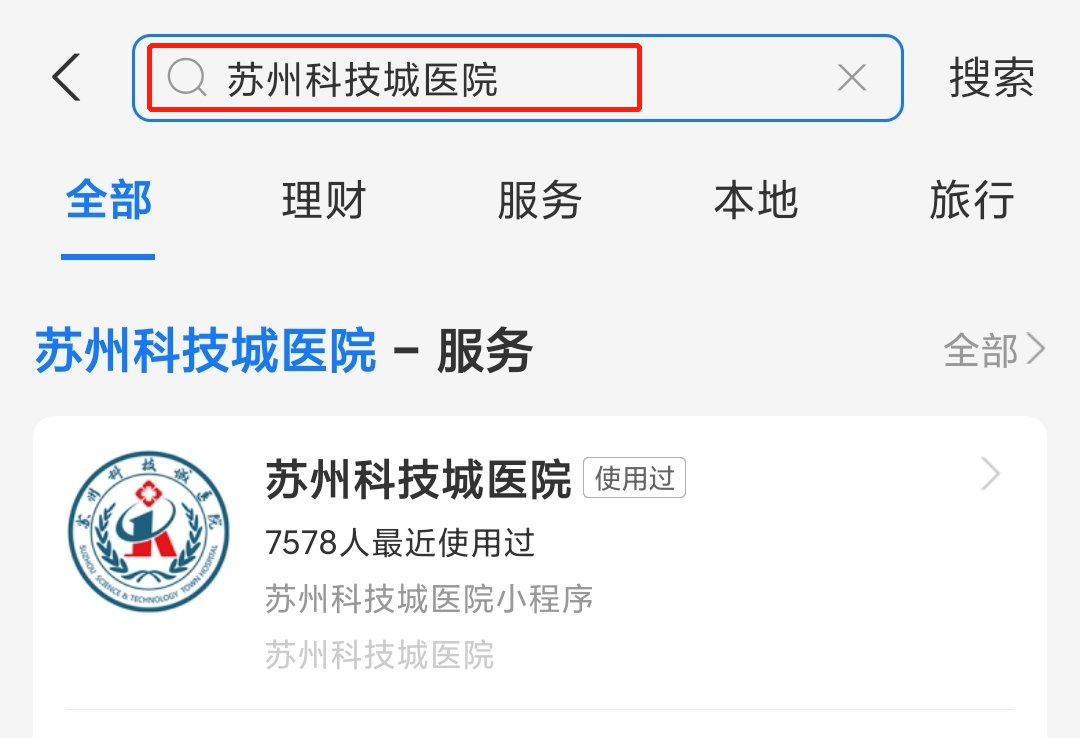
Task: Focus the search field containing 苏州科技城医院
Action: [x=517, y=78]
